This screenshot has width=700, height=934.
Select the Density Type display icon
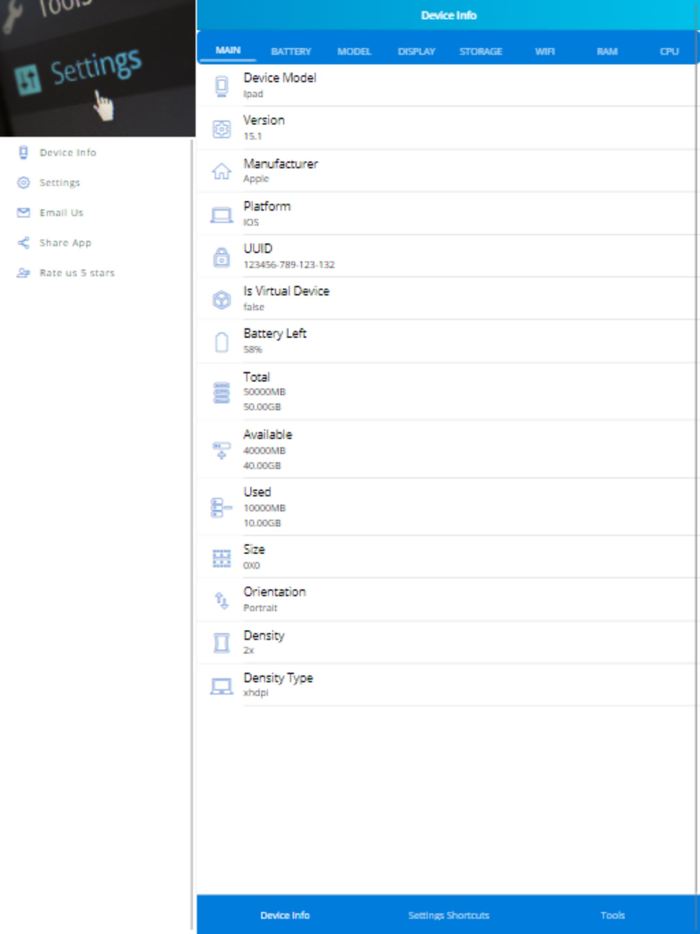(223, 685)
